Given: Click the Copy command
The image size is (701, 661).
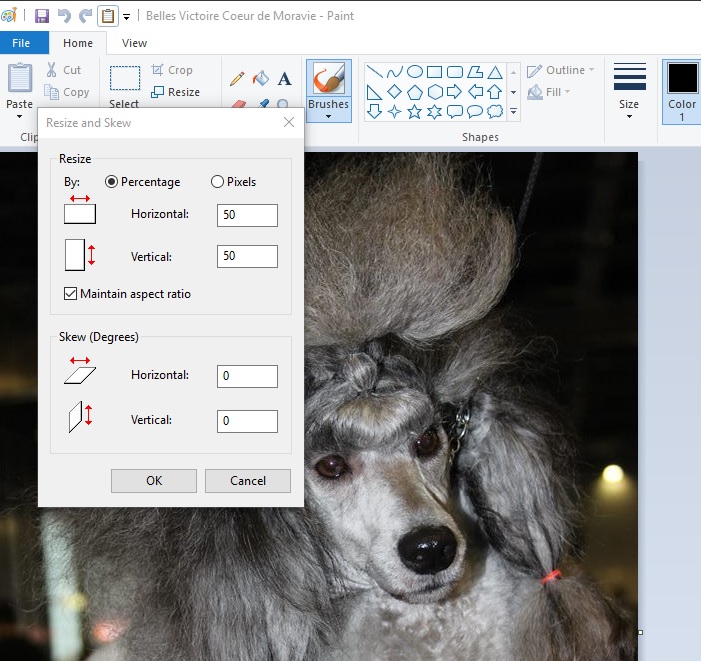Looking at the screenshot, I should [x=67, y=92].
